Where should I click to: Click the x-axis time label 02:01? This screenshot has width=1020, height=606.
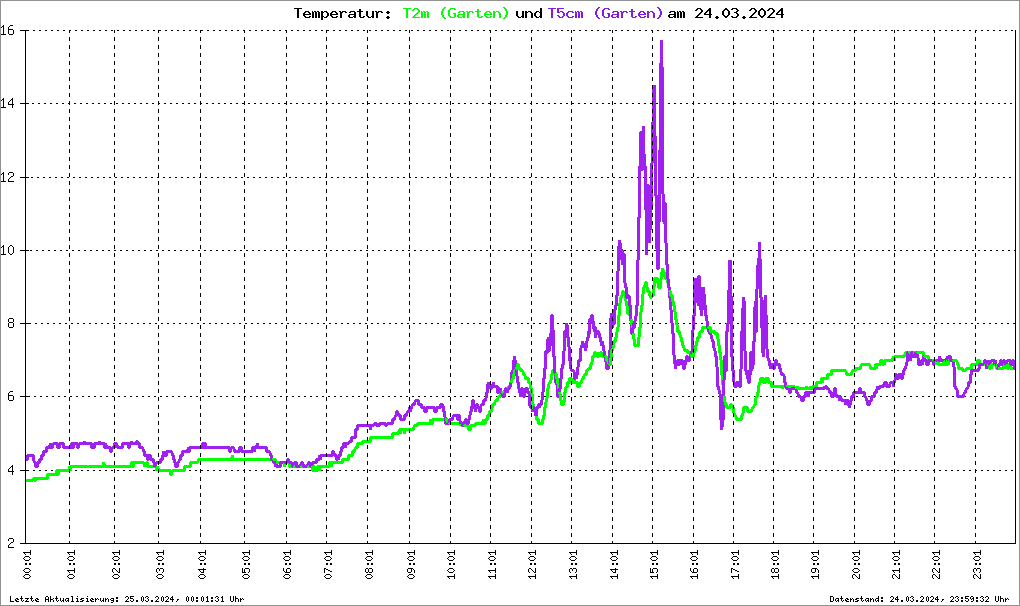point(116,564)
